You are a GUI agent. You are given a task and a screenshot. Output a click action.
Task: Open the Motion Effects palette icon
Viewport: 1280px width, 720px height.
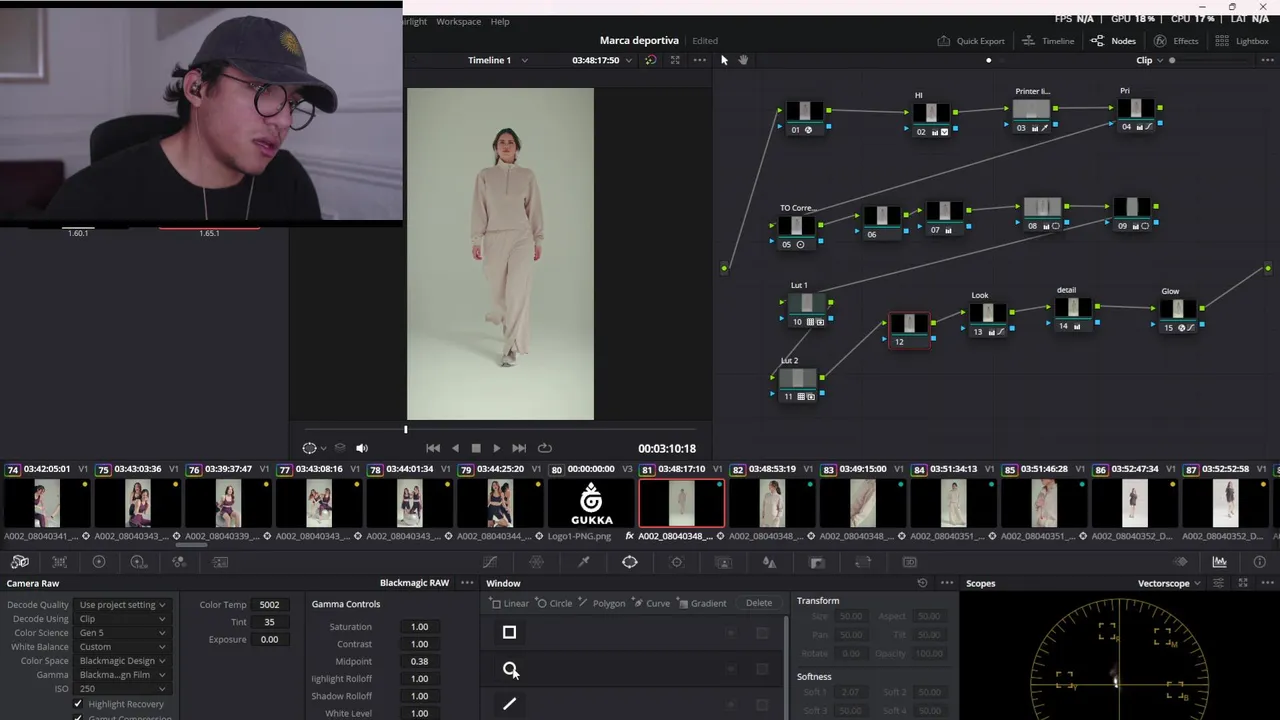point(220,562)
